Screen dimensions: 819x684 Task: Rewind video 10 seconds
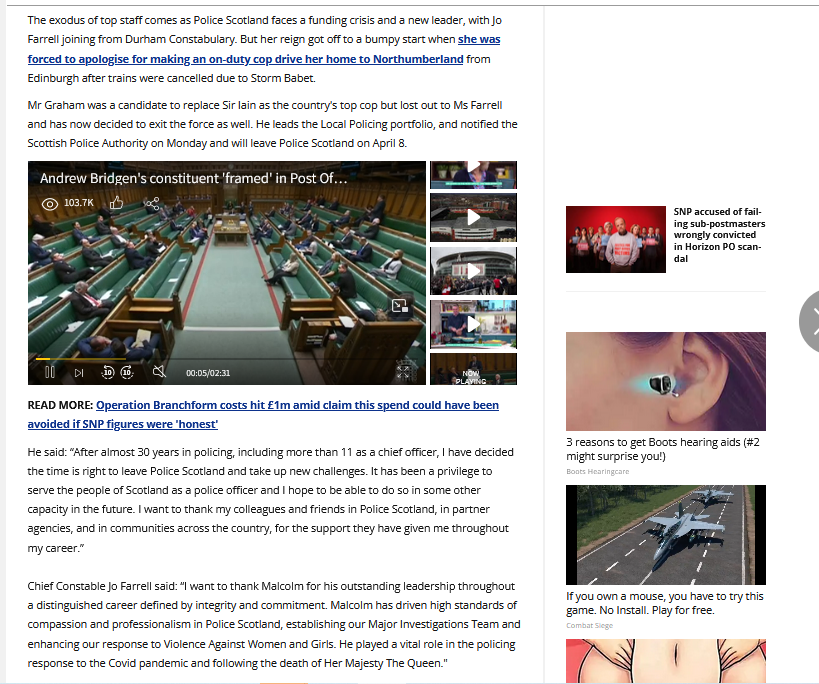108,372
